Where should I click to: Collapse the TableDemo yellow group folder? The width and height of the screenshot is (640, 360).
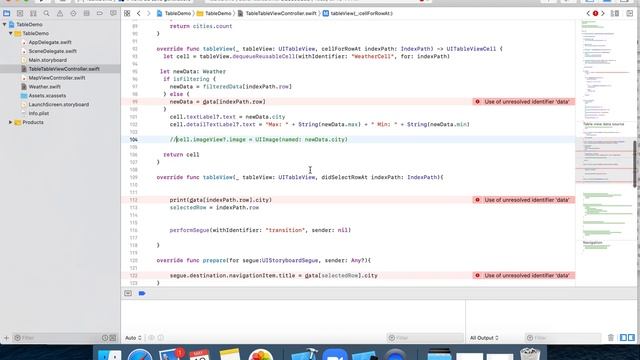11,33
